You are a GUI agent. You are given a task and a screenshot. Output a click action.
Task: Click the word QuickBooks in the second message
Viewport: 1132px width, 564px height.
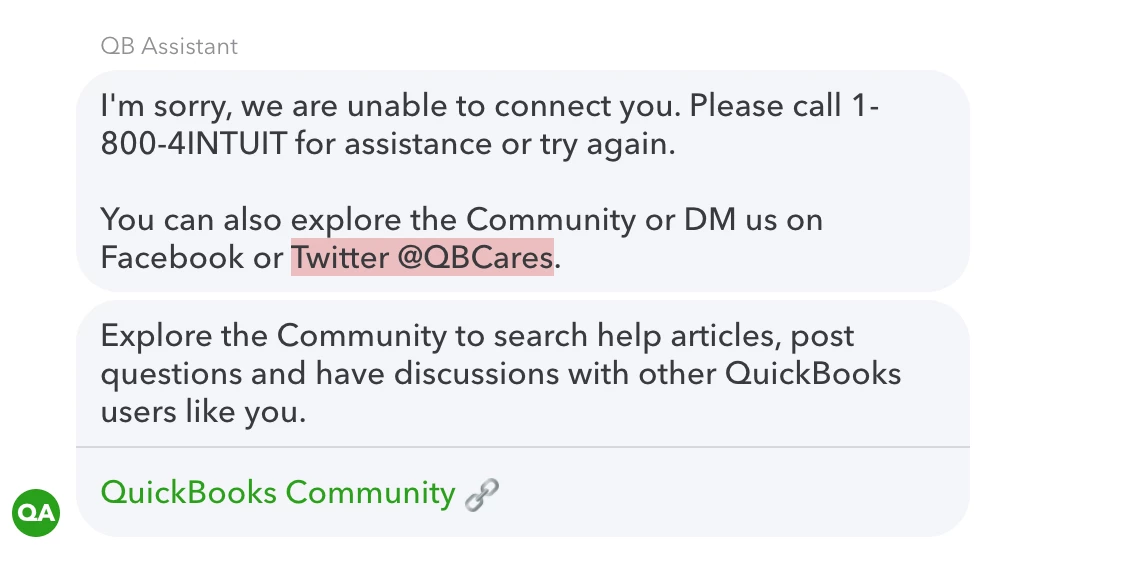813,374
